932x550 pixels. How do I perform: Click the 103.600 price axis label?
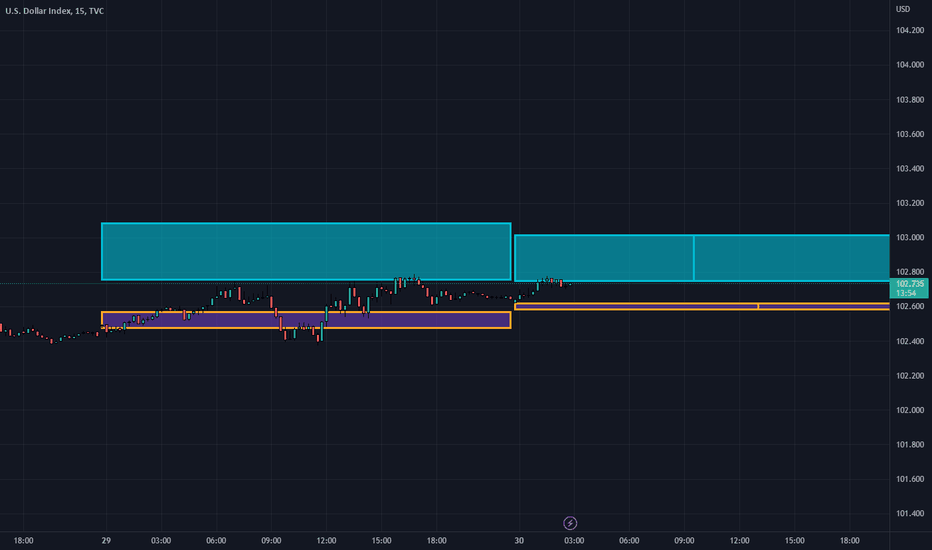click(x=910, y=134)
